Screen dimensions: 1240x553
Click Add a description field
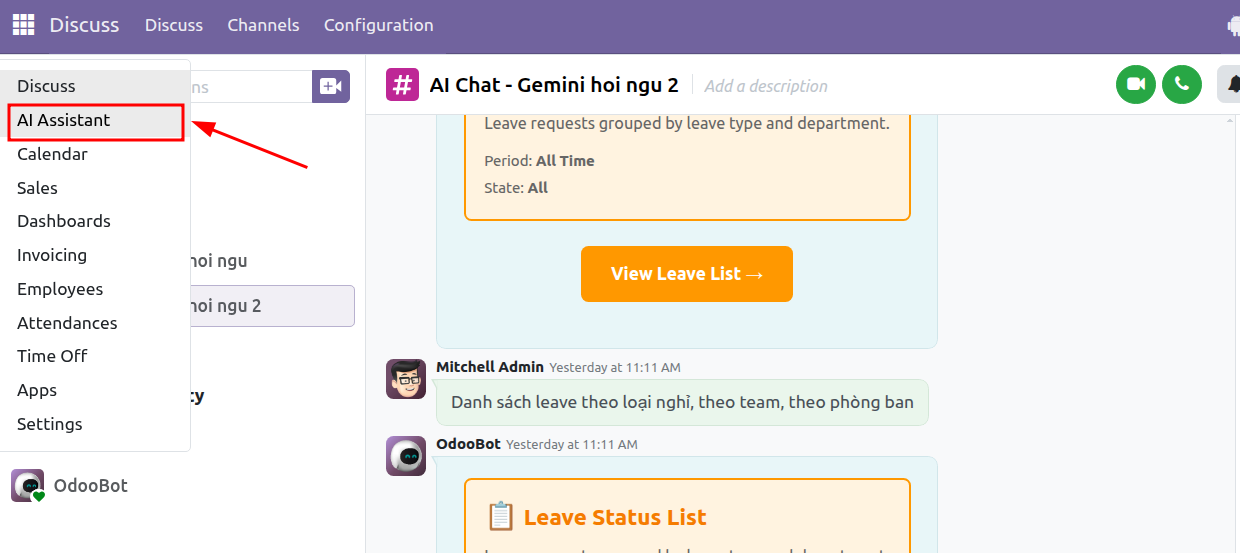point(766,86)
